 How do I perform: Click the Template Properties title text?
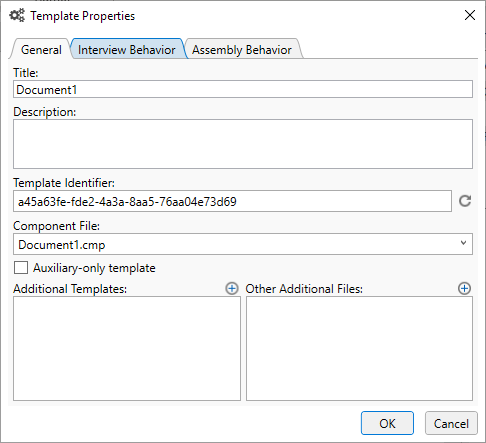[83, 16]
